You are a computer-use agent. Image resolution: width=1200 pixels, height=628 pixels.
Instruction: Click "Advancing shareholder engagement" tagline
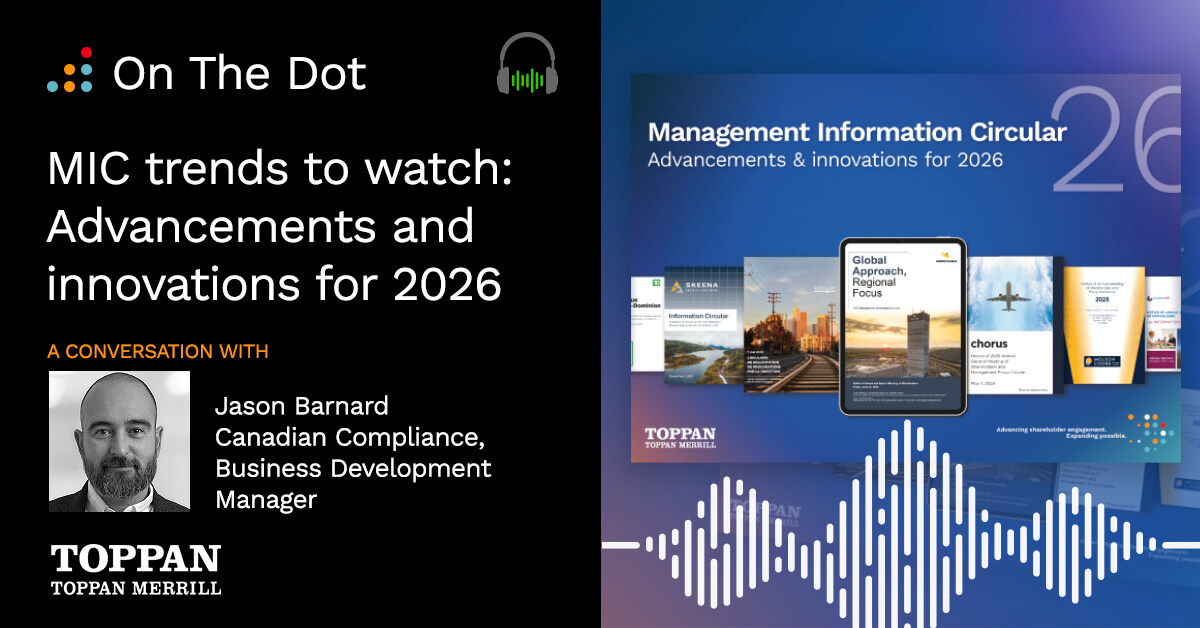pos(1061,433)
